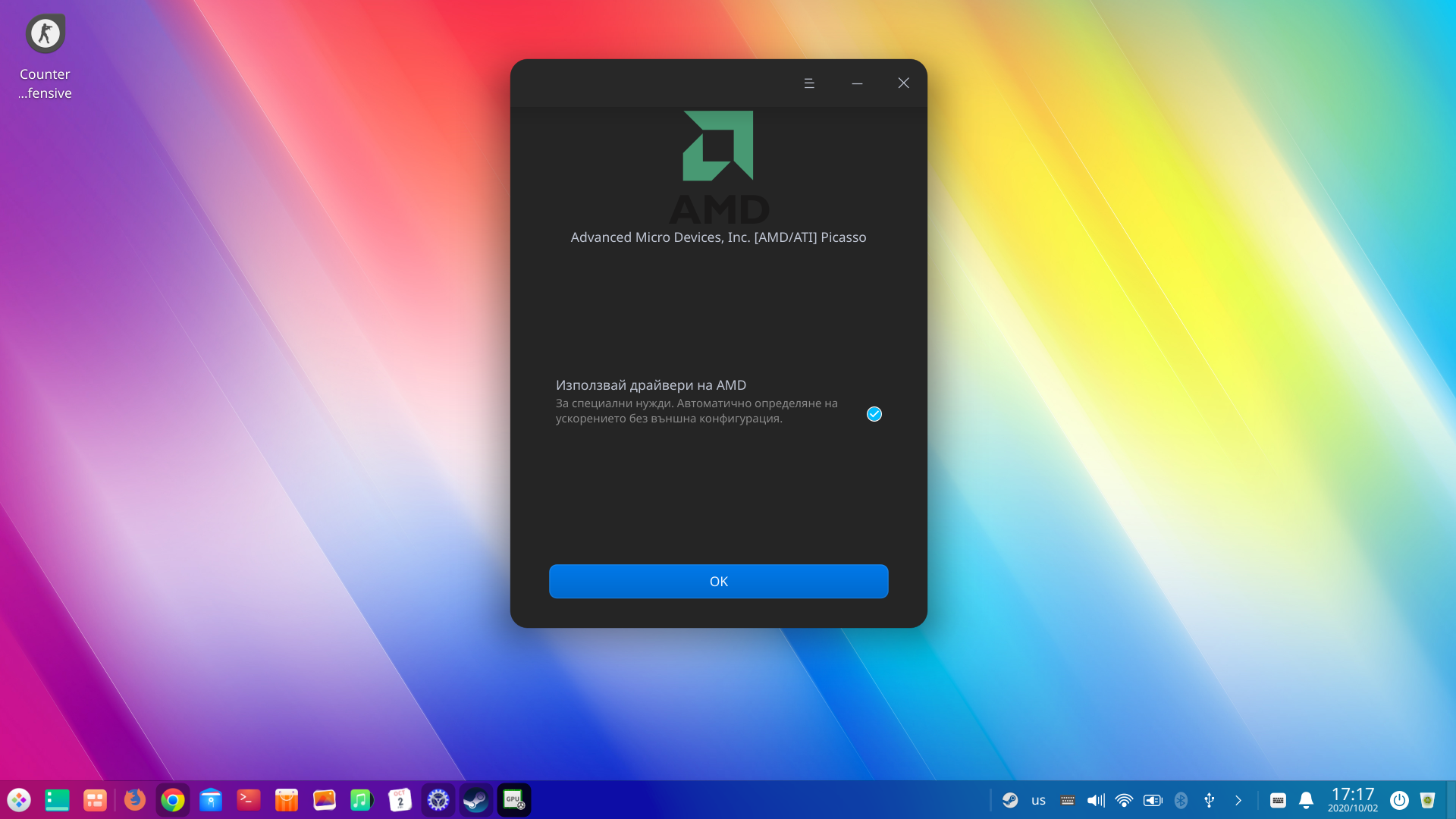Open Wi-Fi network settings in tray
Image resolution: width=1456 pixels, height=819 pixels.
pos(1125,800)
